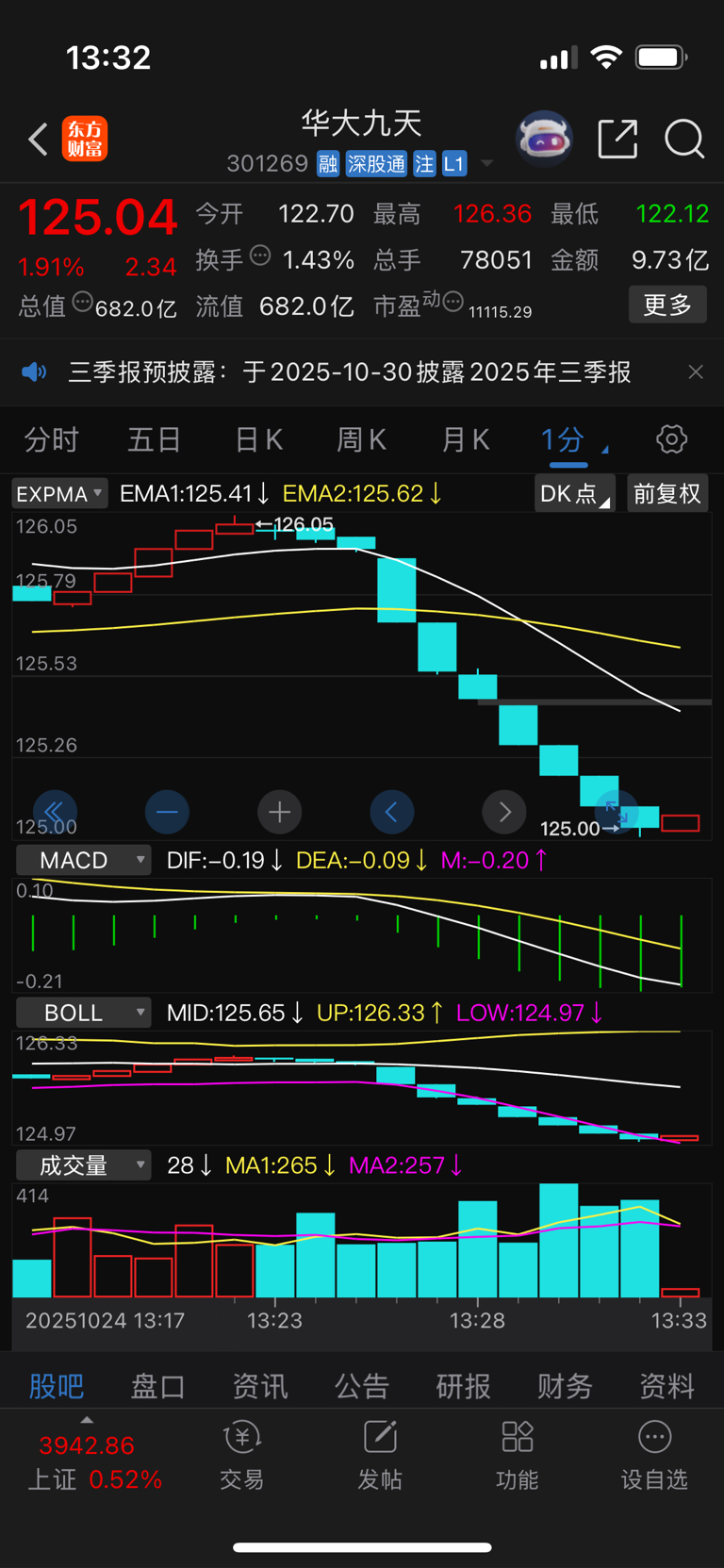Select the stock code 301269
This screenshot has height=1568, width=724.
click(268, 164)
